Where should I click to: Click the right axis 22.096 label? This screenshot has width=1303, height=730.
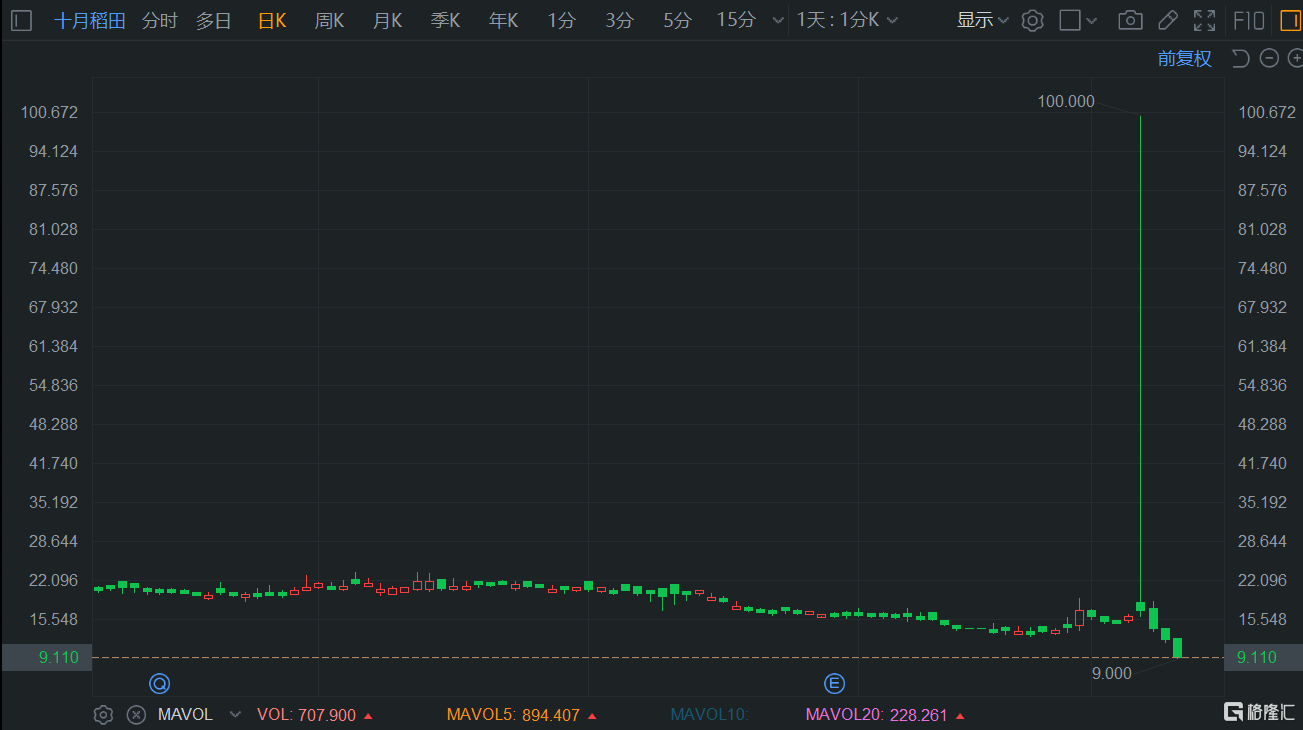(x=1262, y=580)
